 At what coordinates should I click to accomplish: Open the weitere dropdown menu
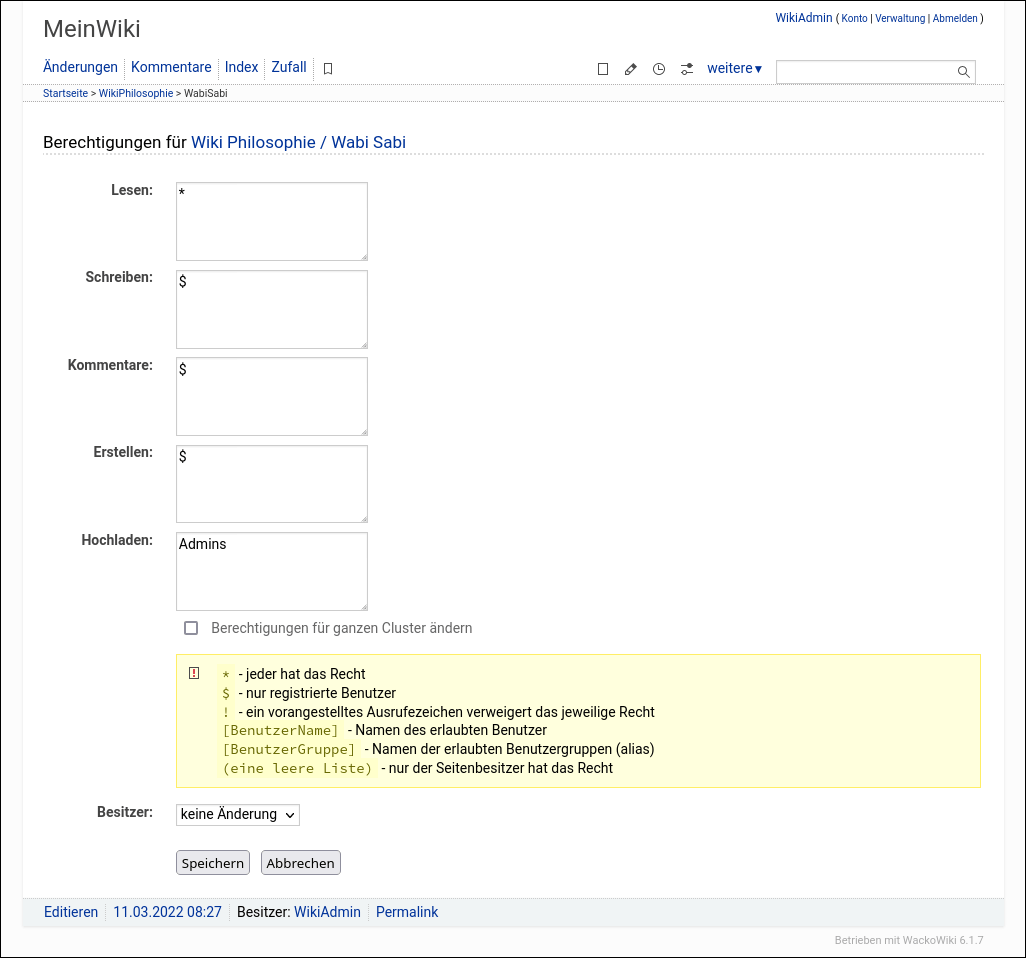(x=734, y=68)
